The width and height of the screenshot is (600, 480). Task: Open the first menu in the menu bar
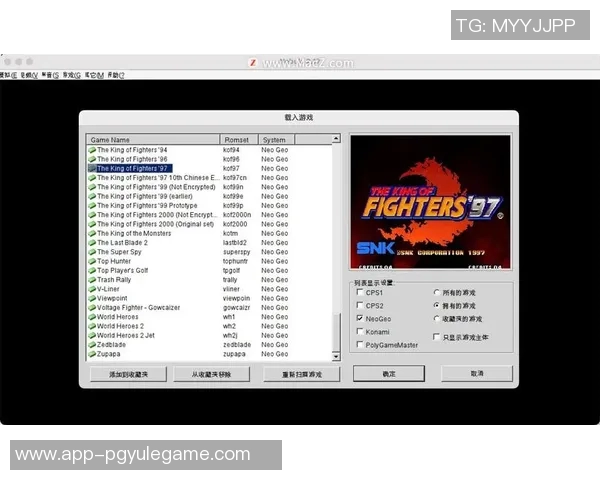coord(6,75)
